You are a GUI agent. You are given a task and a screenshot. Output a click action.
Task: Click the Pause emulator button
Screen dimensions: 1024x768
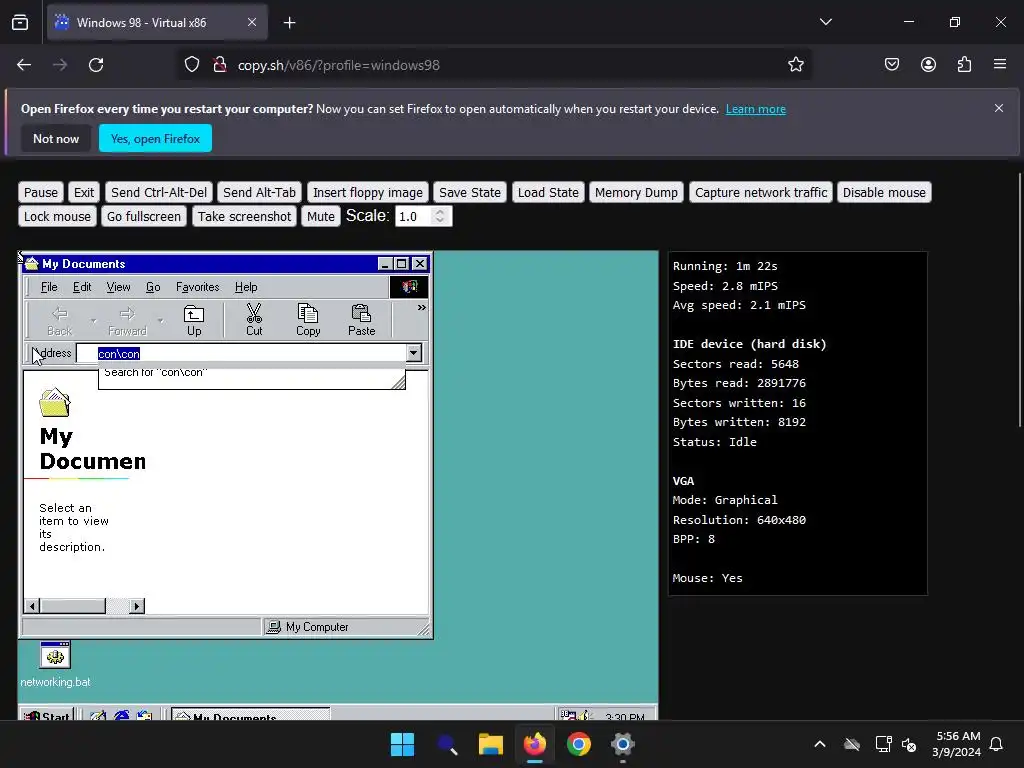40,193
